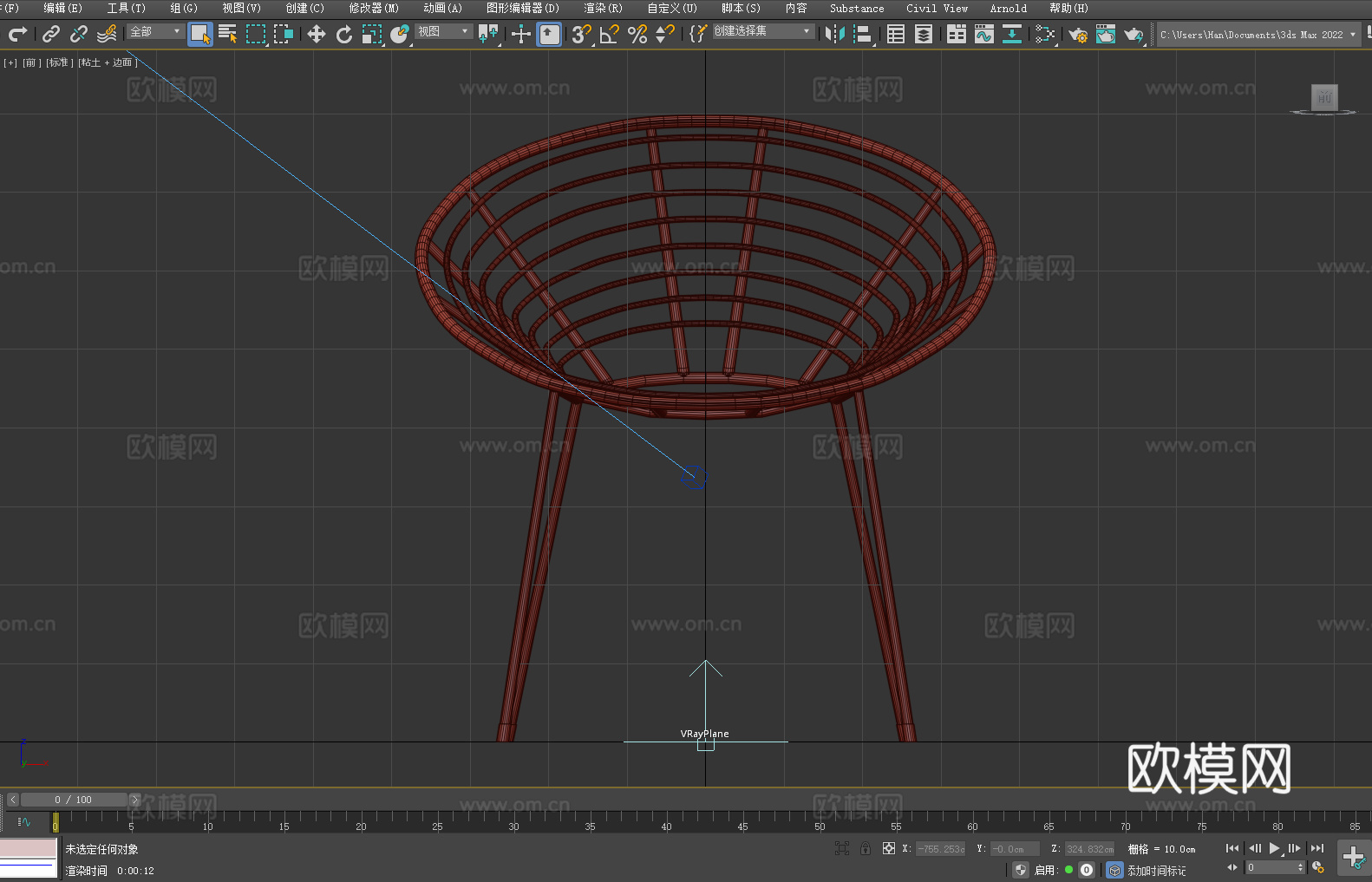1372x882 pixels.
Task: Toggle Absolute/Offset transform type-in mode
Action: pyautogui.click(x=889, y=848)
